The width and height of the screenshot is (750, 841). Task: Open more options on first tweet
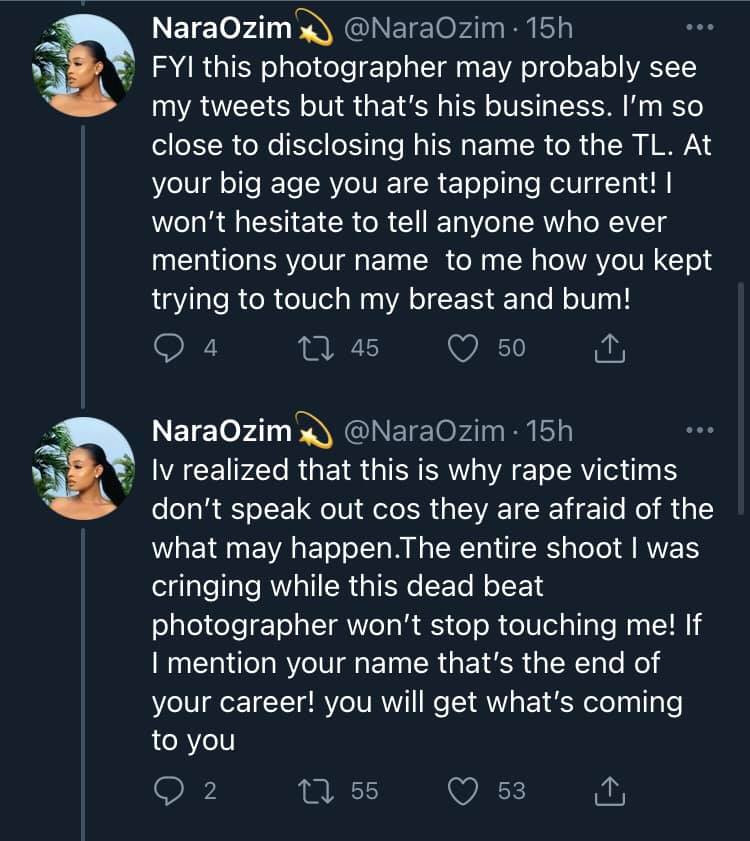[x=699, y=28]
